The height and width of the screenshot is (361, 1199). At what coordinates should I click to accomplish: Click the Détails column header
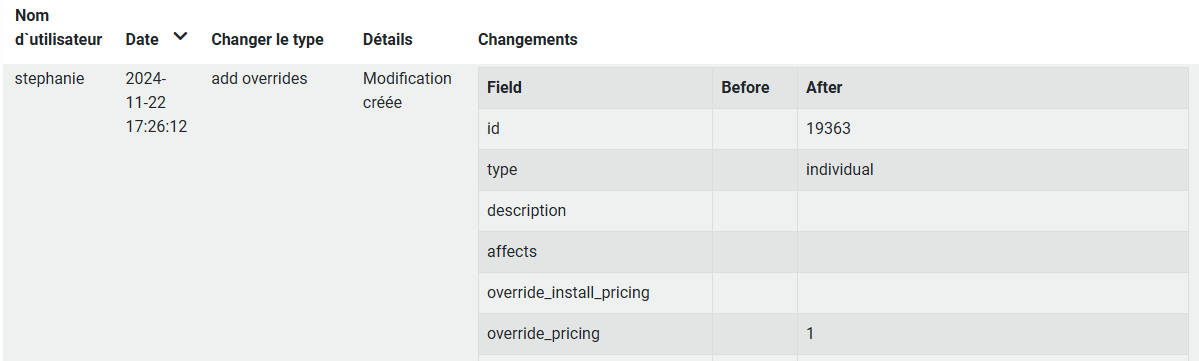click(388, 39)
